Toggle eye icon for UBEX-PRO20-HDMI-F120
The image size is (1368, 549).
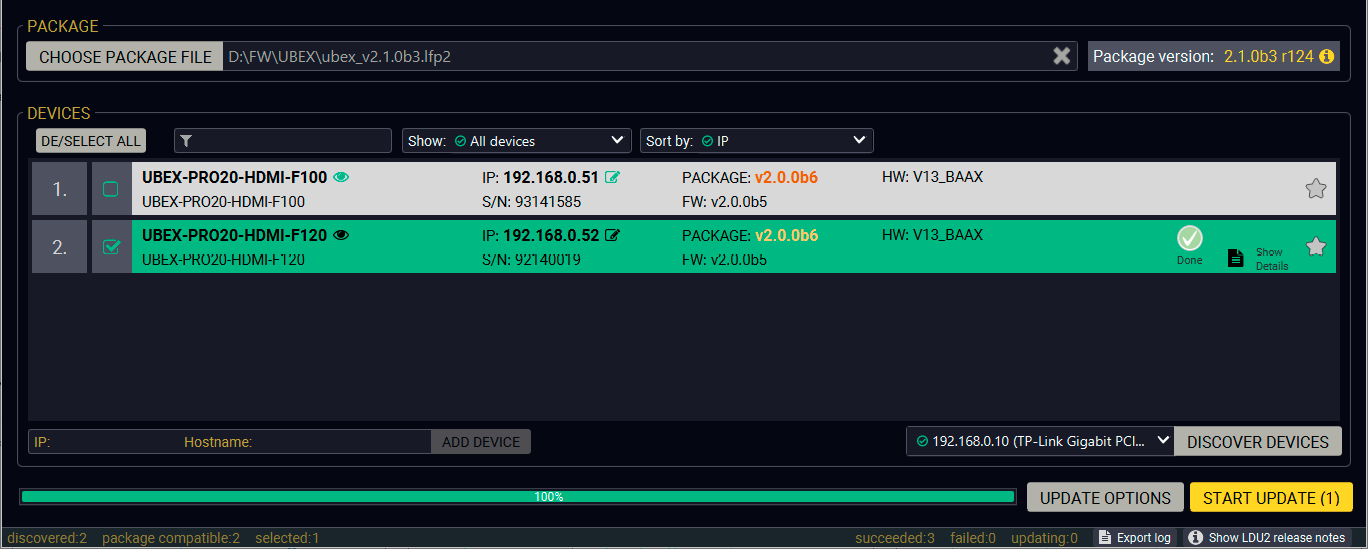coord(341,236)
